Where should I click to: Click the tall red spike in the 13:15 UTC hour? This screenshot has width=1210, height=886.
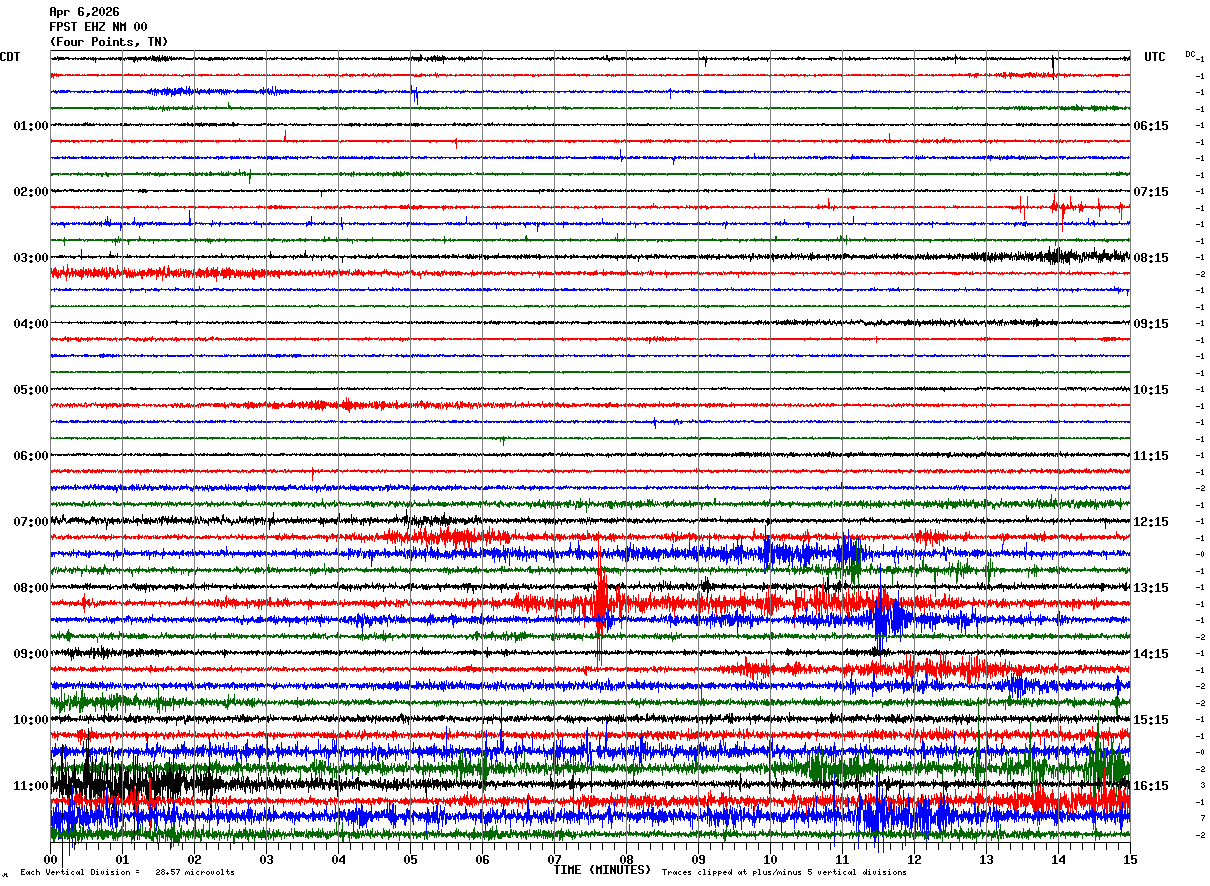pos(601,603)
